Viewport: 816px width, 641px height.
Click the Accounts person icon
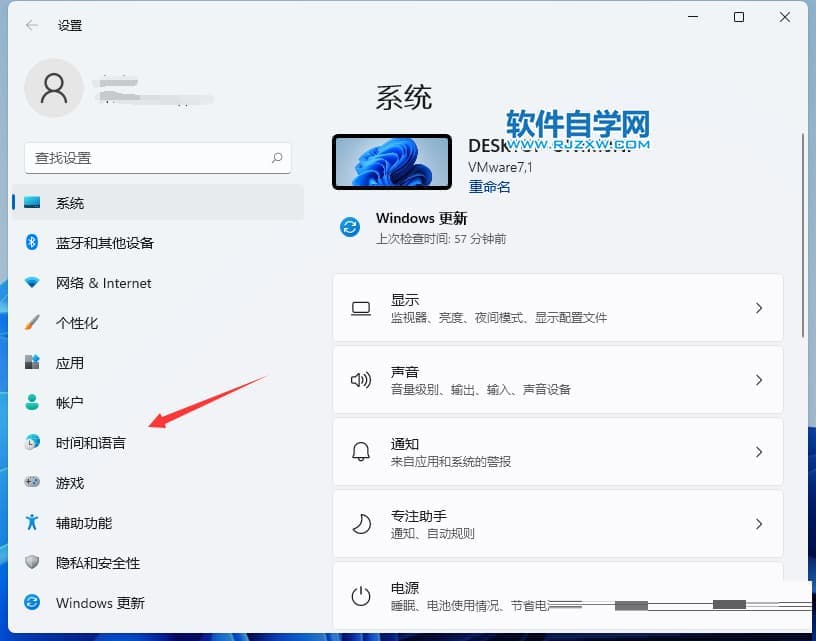(x=32, y=403)
